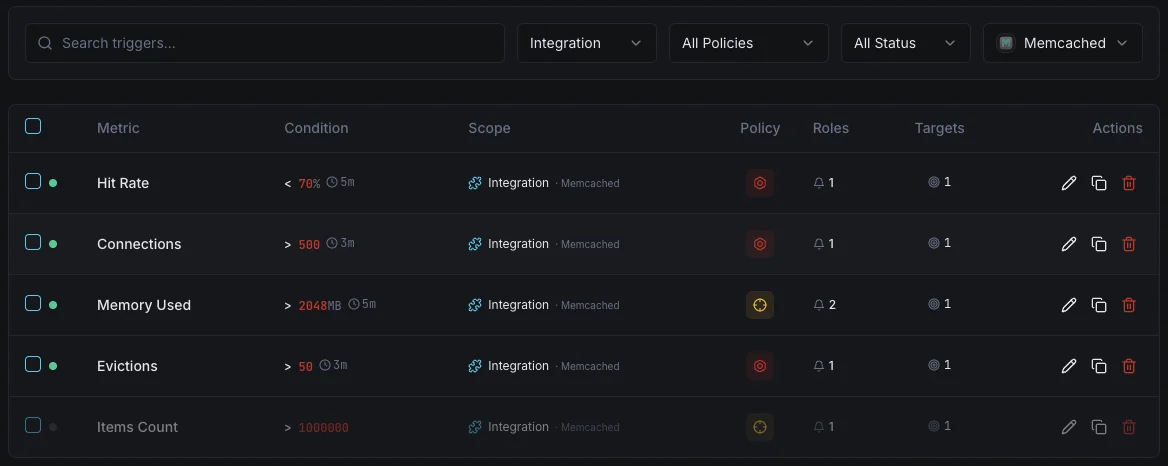Open the All Policies dropdown
Image resolution: width=1168 pixels, height=466 pixels.
(749, 43)
